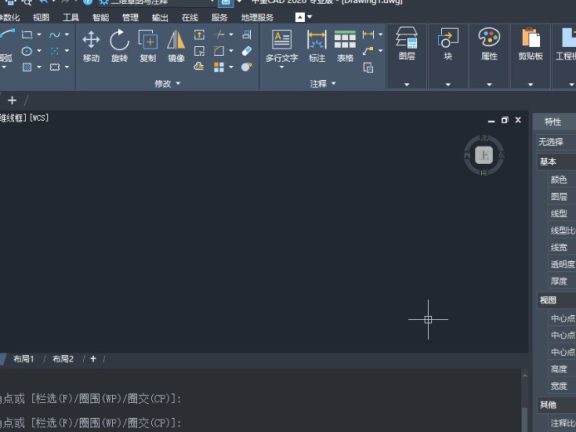576x432 pixels.
Task: Create new drawing tab with plus button
Action: pyautogui.click(x=12, y=100)
